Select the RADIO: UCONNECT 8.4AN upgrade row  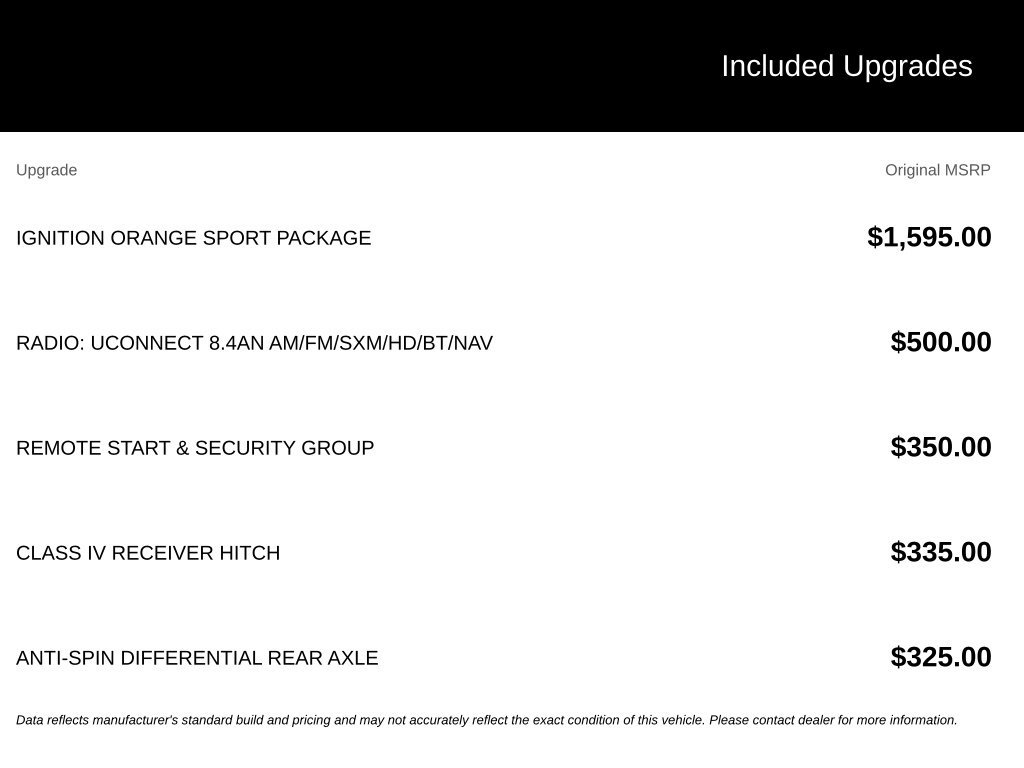pyautogui.click(x=504, y=342)
